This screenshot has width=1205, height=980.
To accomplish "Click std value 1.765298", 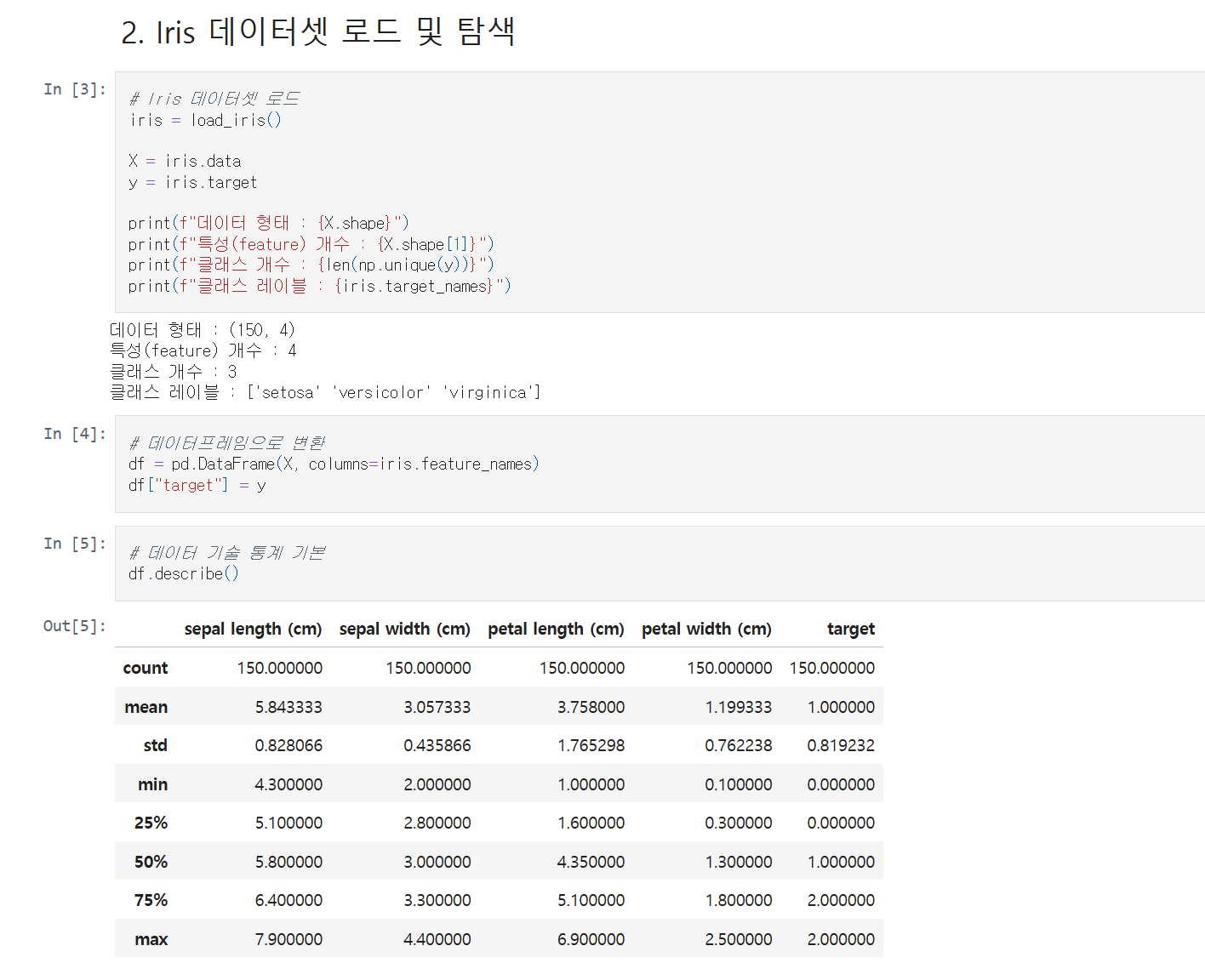I will click(x=591, y=745).
